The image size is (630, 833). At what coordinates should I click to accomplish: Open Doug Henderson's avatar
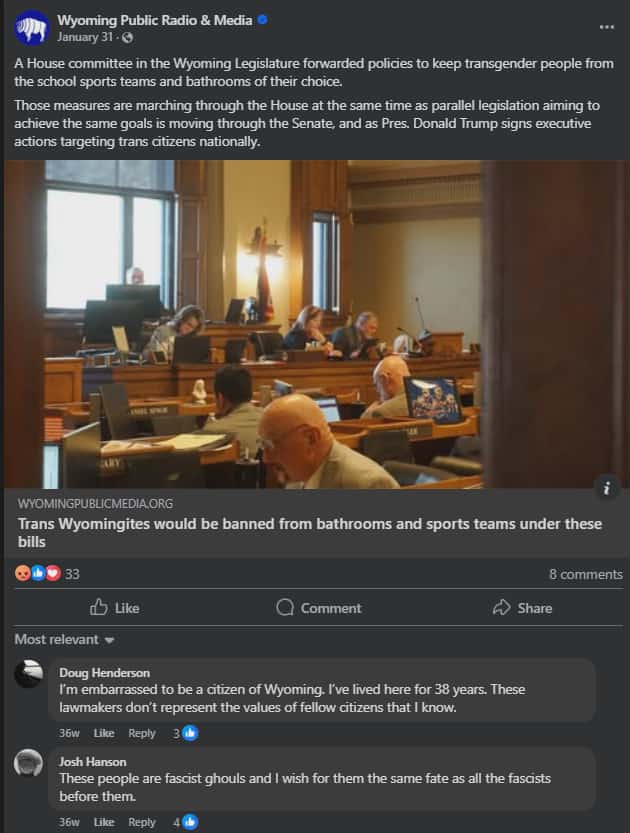28,674
